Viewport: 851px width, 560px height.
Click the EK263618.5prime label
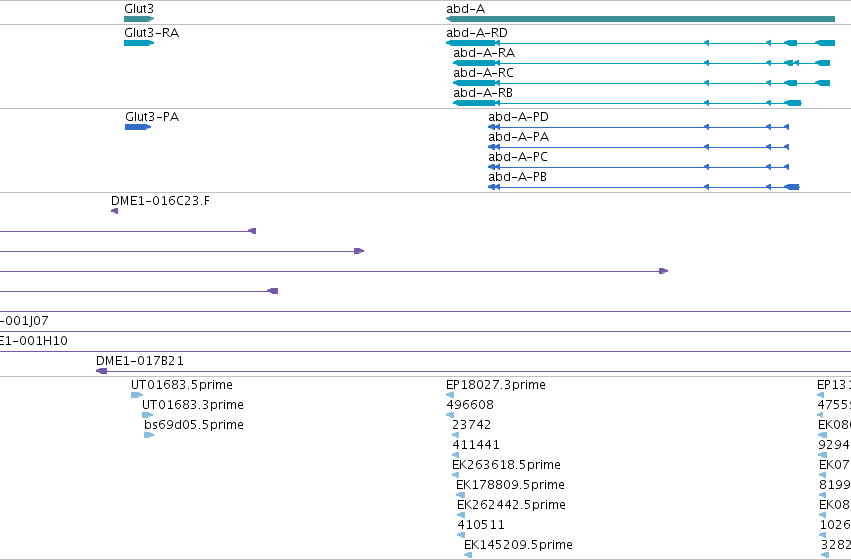coord(506,465)
